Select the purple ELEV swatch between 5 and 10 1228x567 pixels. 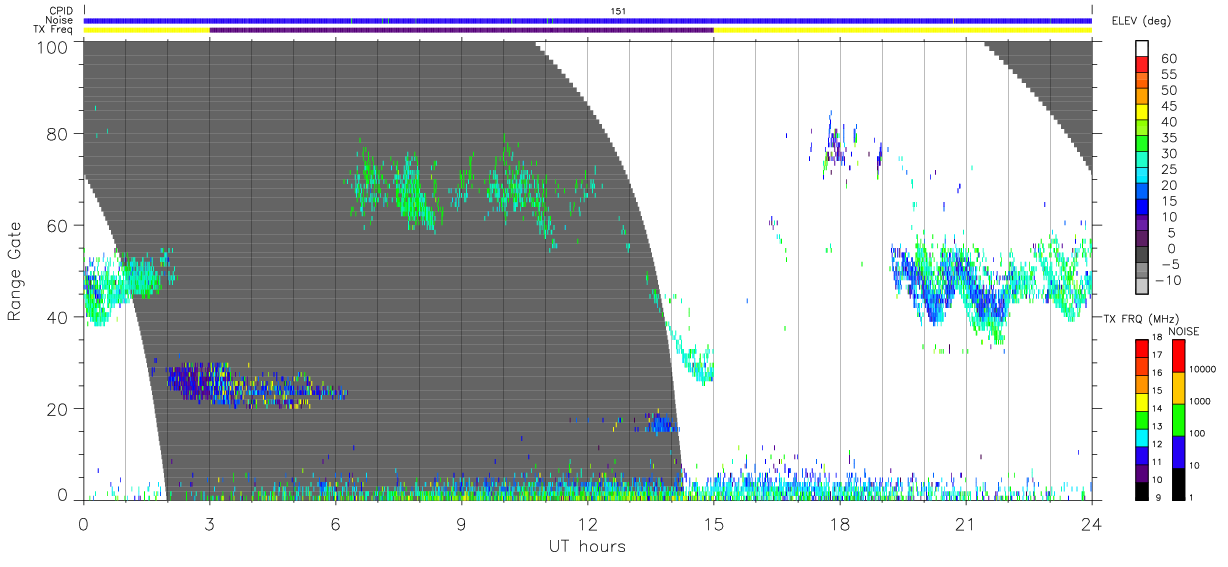coord(1144,224)
